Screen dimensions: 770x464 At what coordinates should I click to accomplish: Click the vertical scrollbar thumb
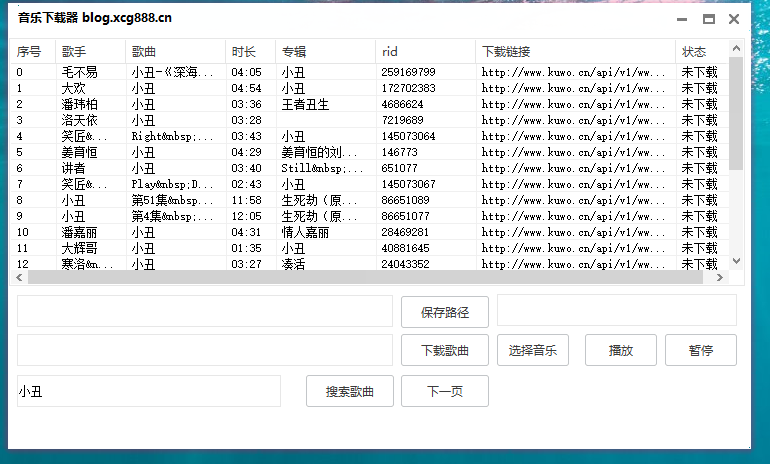tap(736, 113)
